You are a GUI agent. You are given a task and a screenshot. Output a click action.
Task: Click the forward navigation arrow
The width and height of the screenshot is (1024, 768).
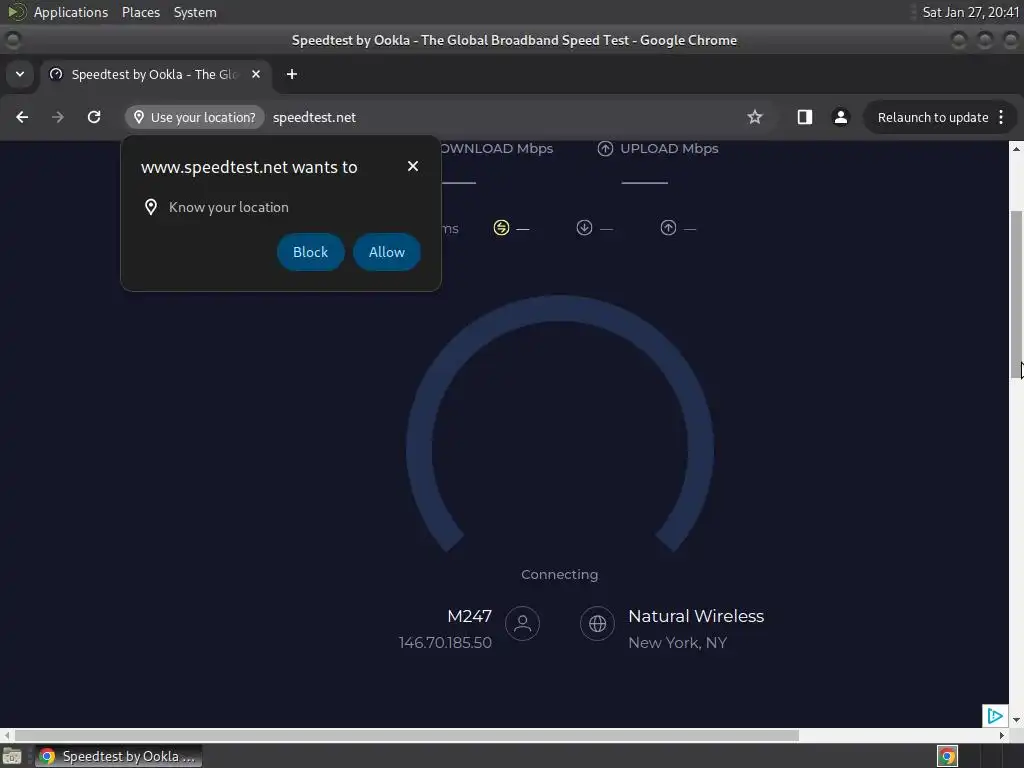(58, 117)
